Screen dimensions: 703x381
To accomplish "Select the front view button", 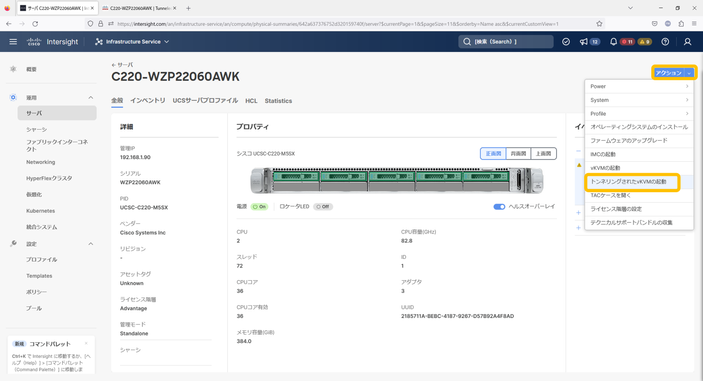I will point(493,154).
